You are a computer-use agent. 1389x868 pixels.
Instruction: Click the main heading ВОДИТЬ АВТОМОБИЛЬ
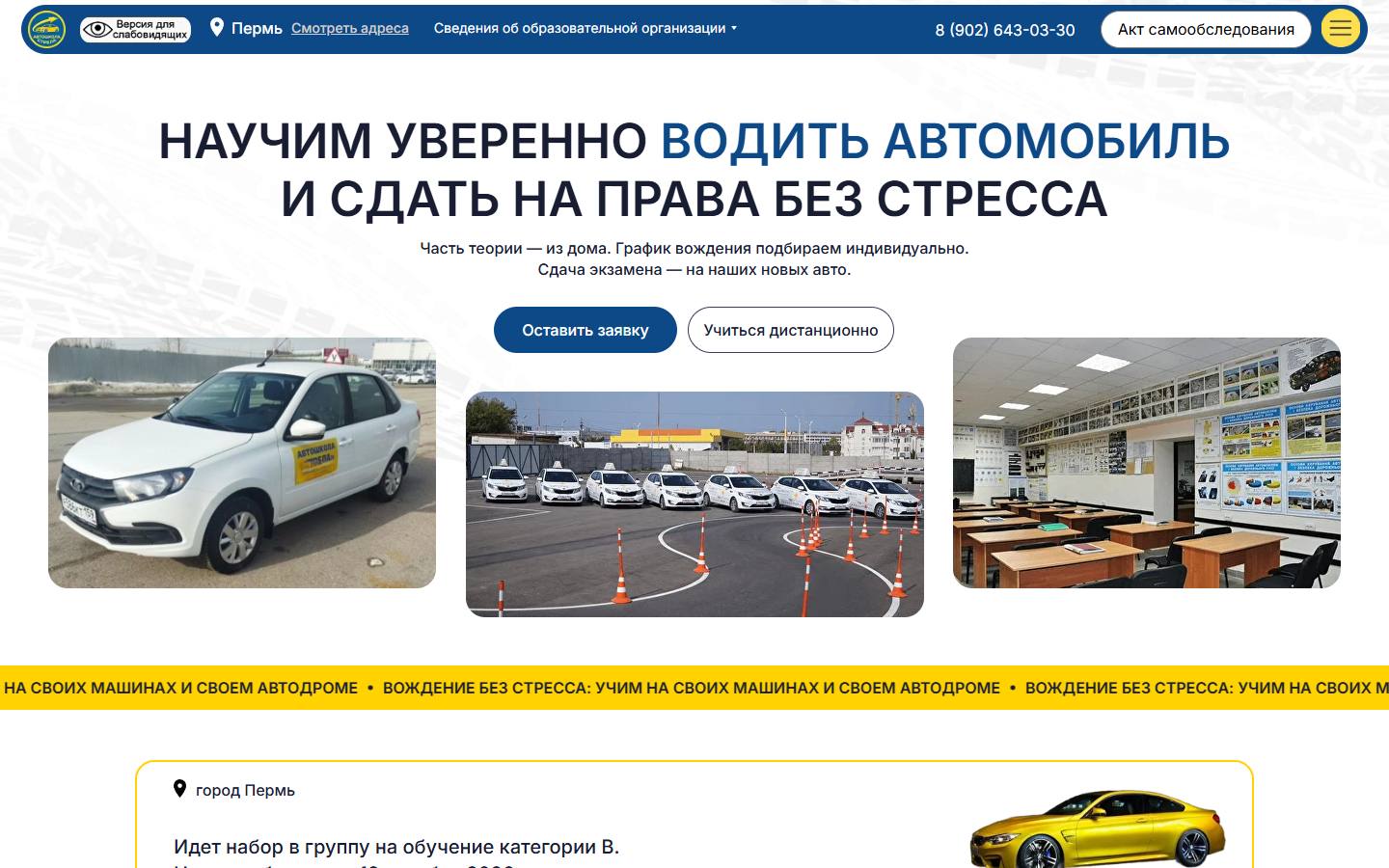(x=945, y=141)
